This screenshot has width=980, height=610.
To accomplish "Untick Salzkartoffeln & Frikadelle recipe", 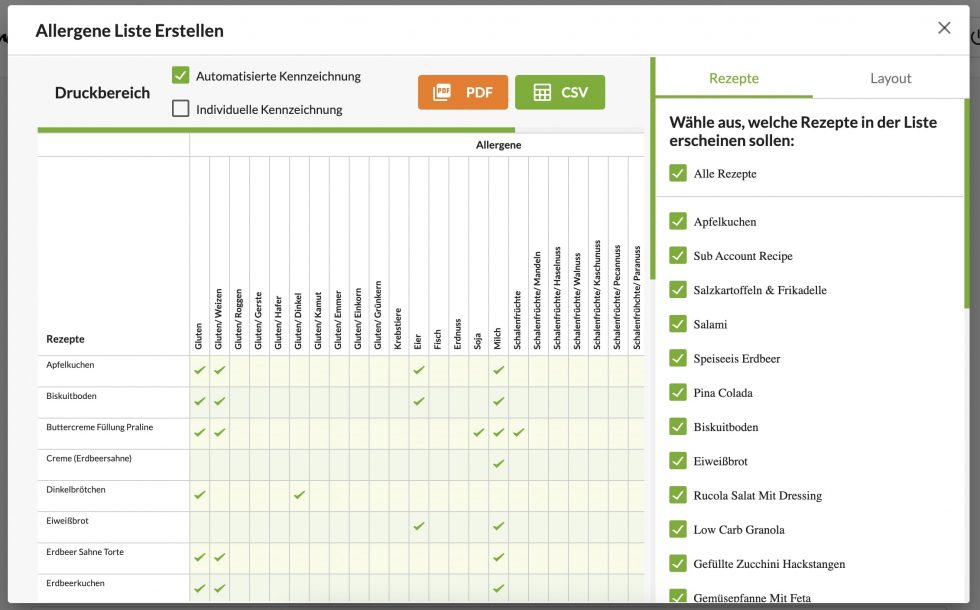I will [678, 290].
